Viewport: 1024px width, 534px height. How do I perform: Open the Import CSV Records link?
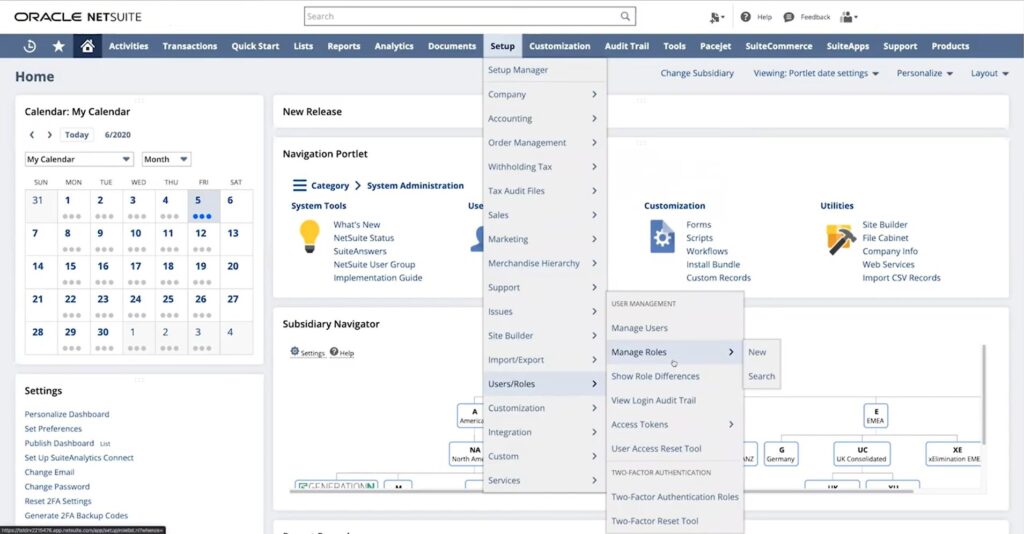point(901,277)
